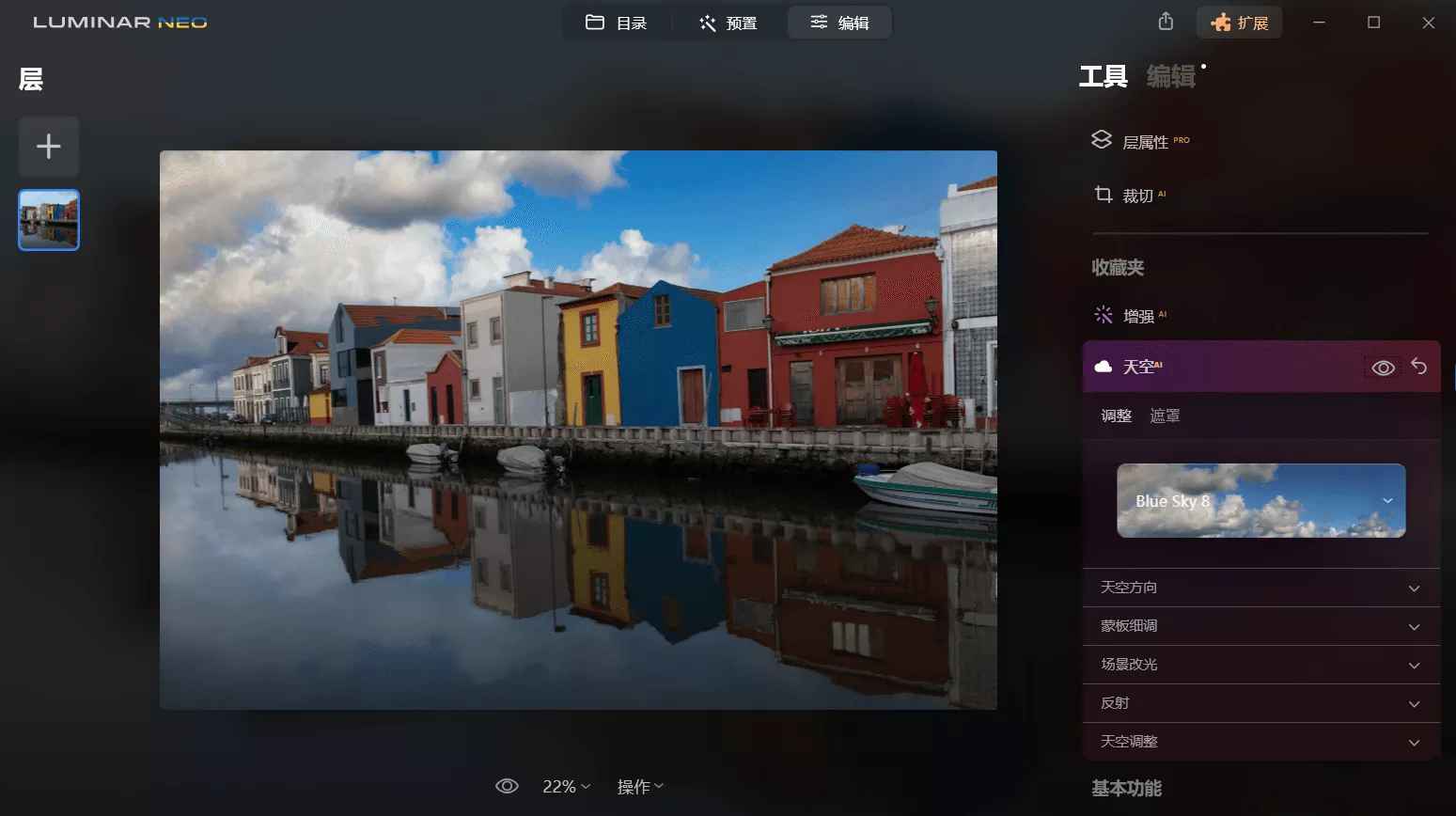
Task: Click the 扩展 puzzle piece icon
Action: [x=1239, y=21]
